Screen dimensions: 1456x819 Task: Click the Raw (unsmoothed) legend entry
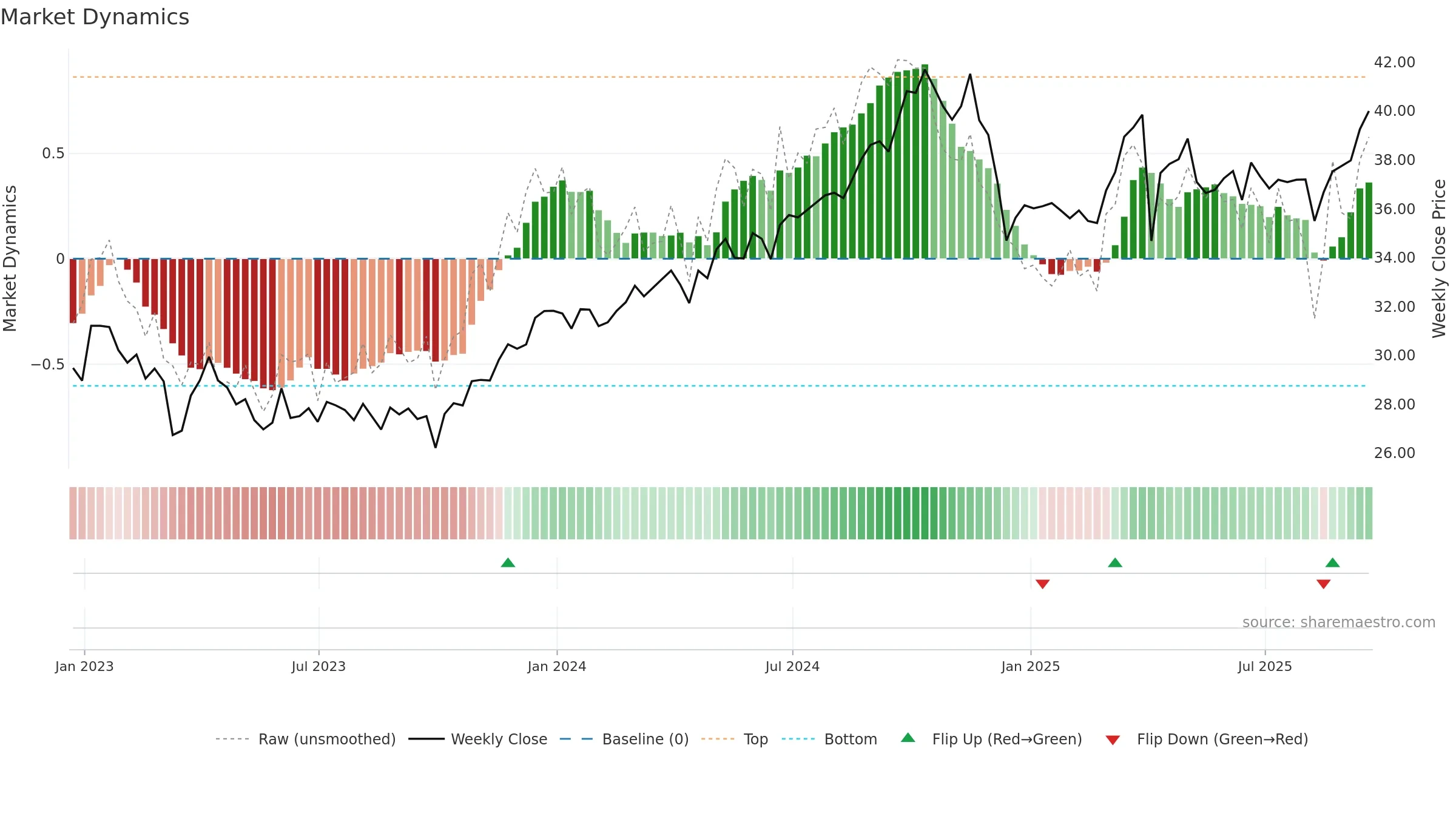(x=305, y=739)
